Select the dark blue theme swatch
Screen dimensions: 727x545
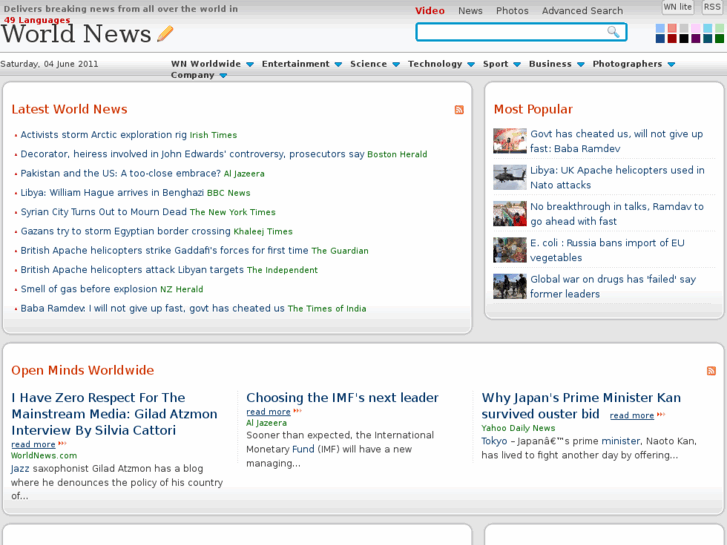pyautogui.click(x=660, y=38)
